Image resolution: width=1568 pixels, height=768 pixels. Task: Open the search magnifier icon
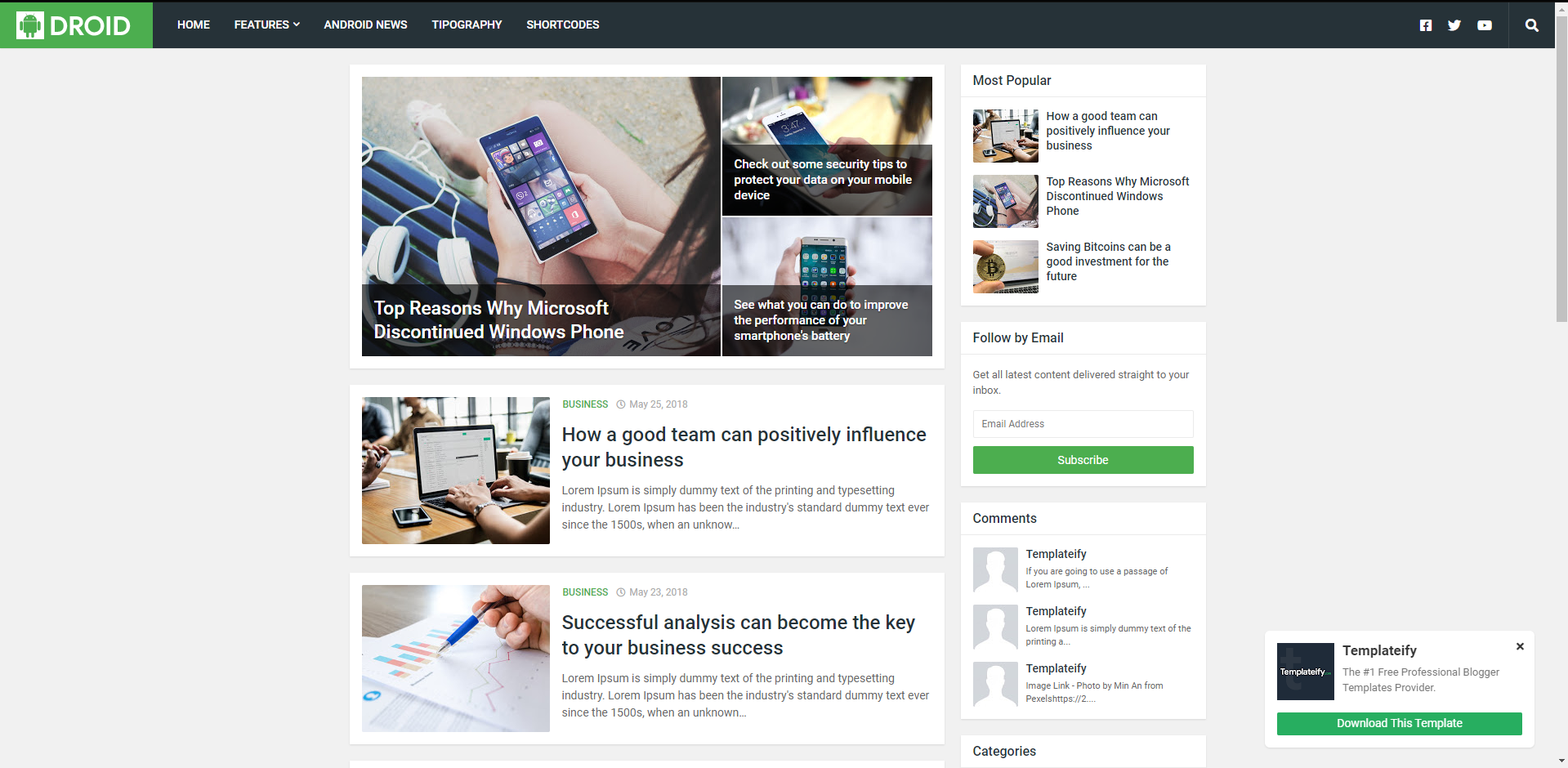click(1532, 25)
